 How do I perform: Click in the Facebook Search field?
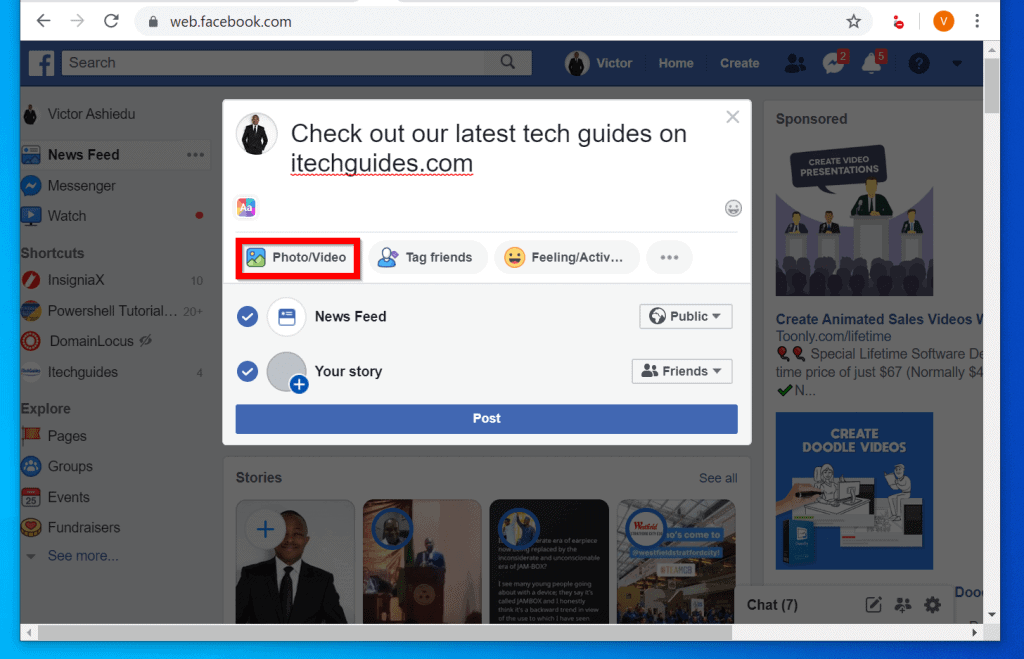[x=274, y=63]
